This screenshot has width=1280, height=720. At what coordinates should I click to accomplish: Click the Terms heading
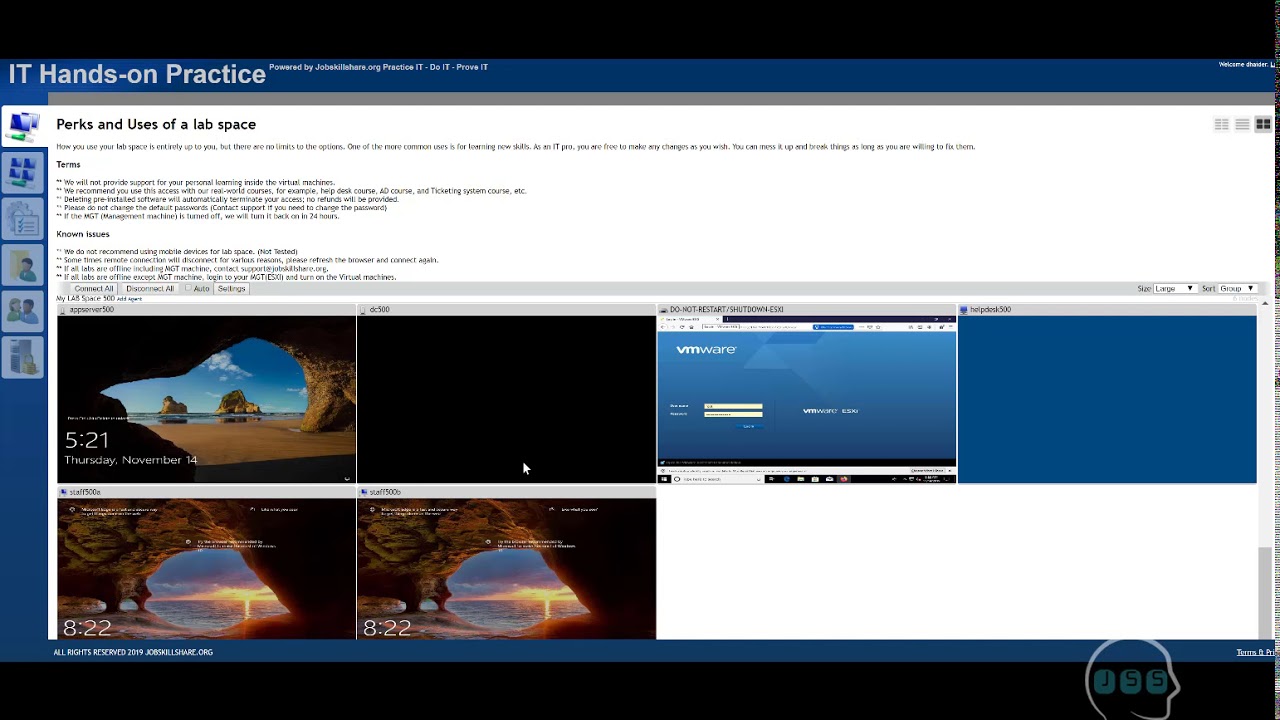pos(68,164)
